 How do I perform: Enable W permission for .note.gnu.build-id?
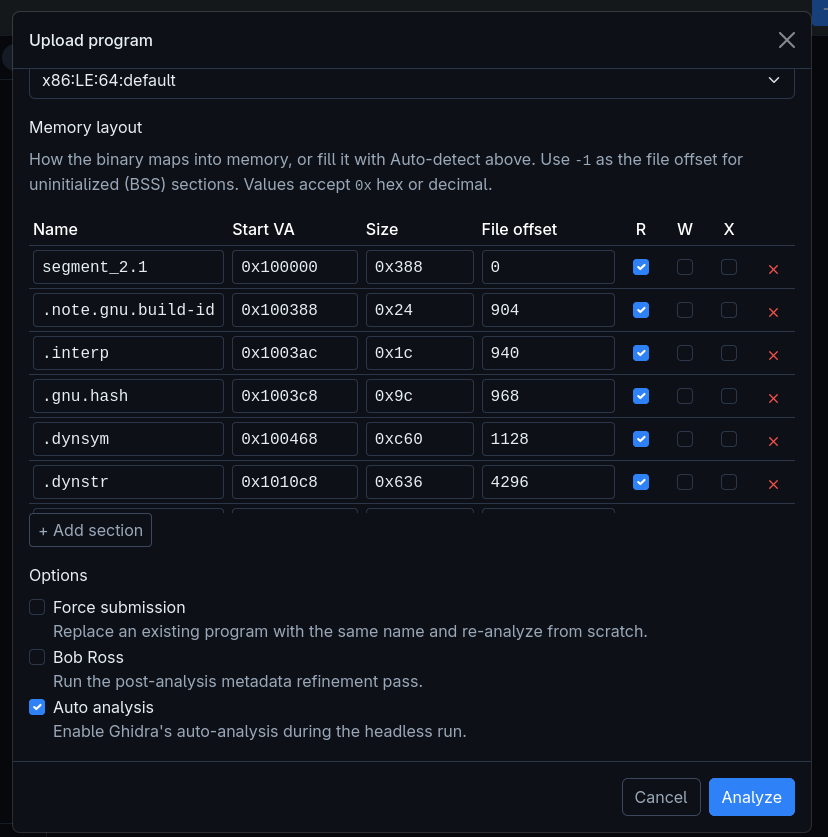pyautogui.click(x=685, y=310)
